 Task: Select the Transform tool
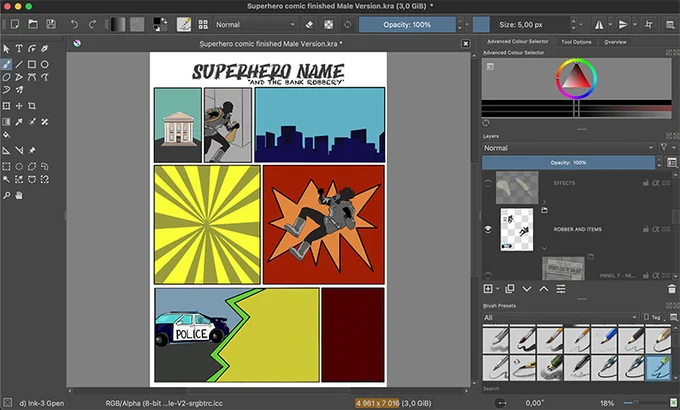point(7,106)
